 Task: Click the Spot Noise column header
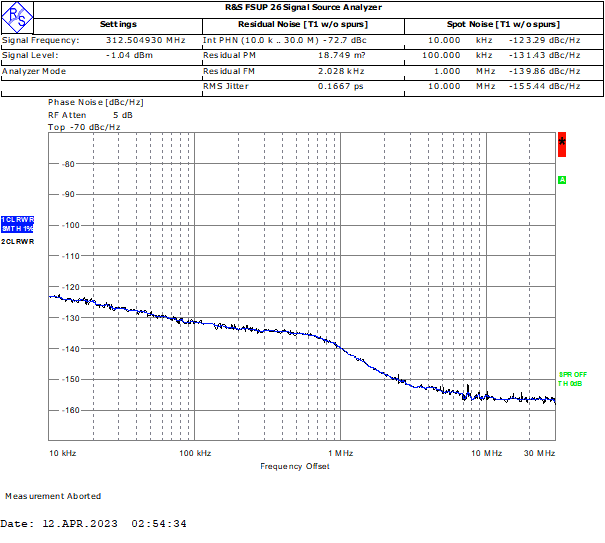[503, 24]
